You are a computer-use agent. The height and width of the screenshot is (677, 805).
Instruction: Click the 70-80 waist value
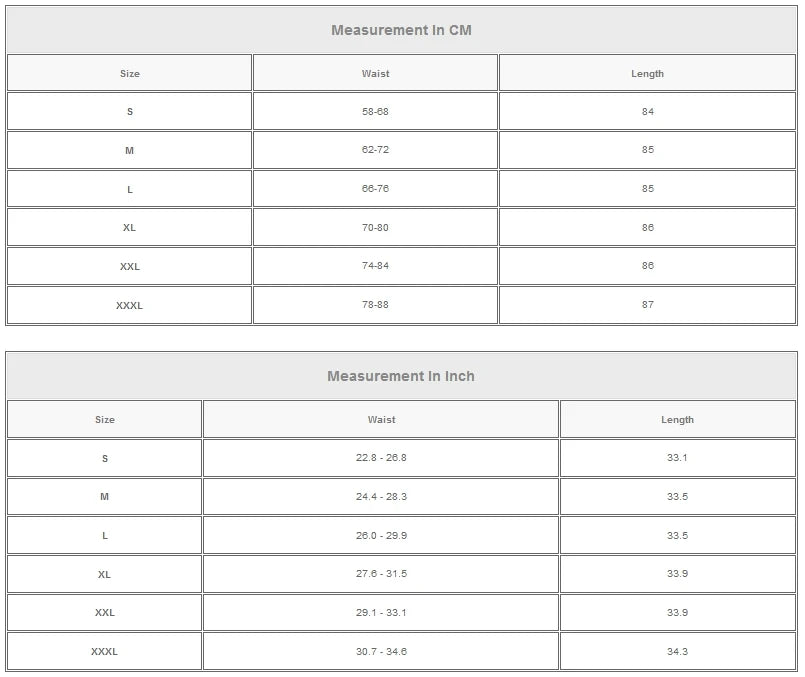[375, 227]
